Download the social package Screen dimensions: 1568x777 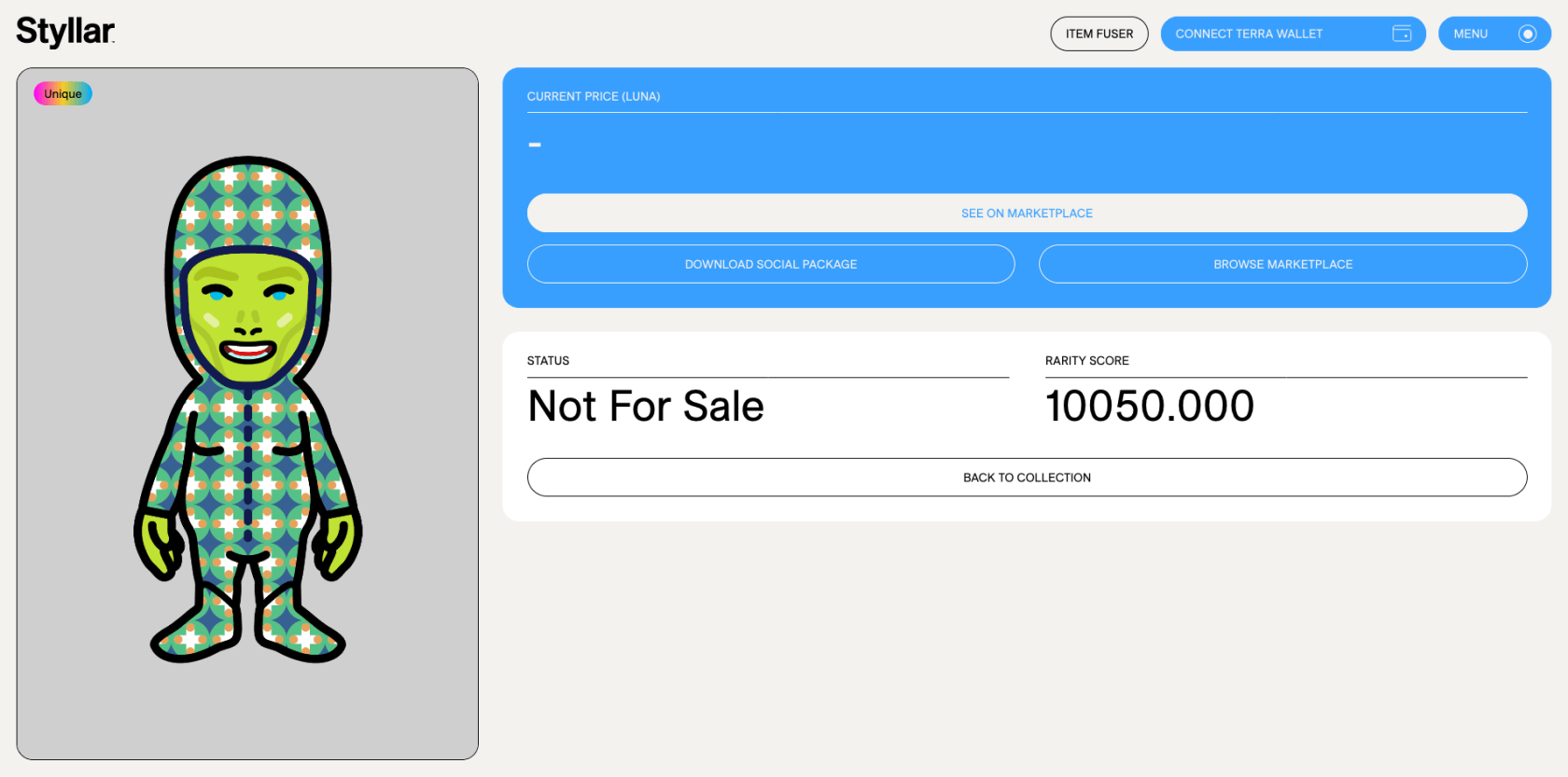click(x=771, y=264)
